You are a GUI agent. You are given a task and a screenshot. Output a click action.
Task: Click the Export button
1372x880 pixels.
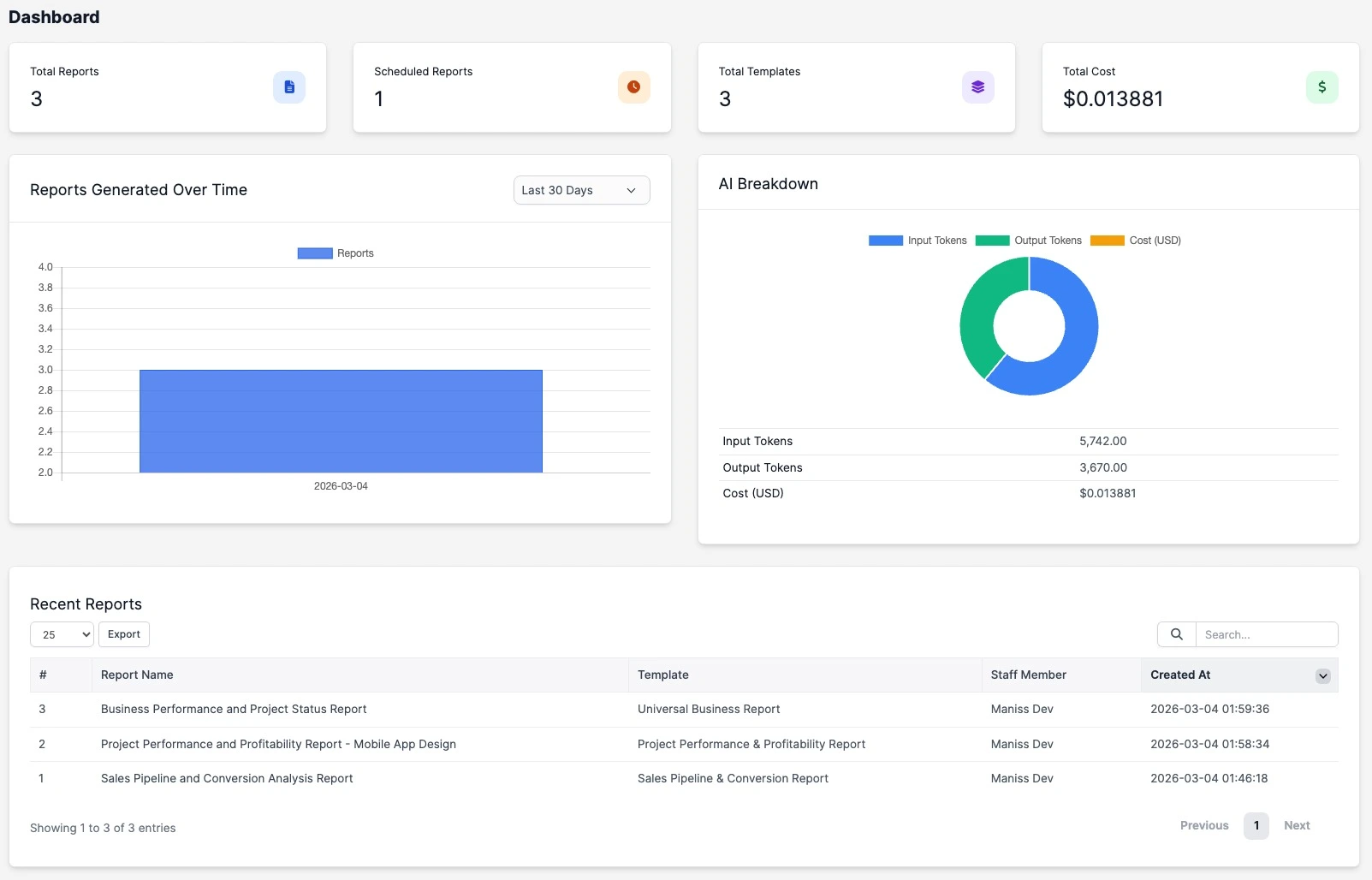click(123, 634)
